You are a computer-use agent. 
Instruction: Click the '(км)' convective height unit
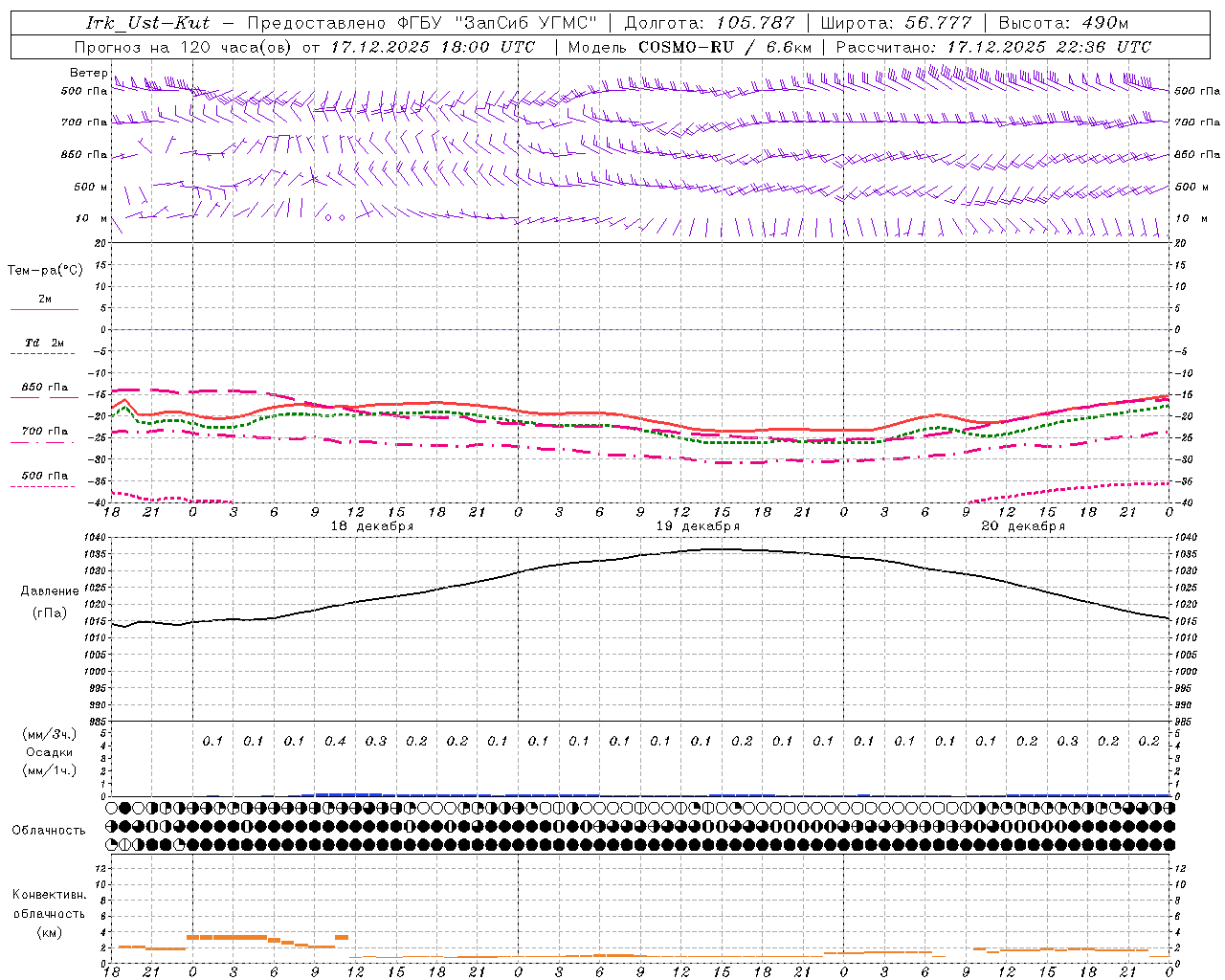coord(50,932)
